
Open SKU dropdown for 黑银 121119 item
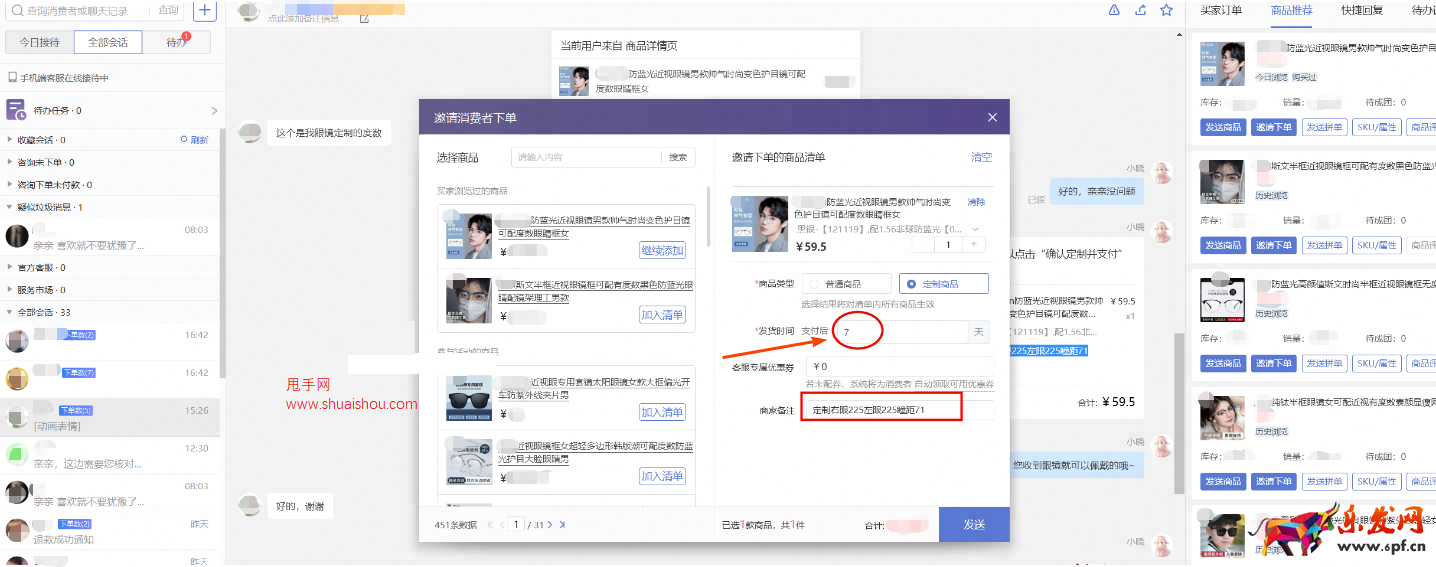click(x=976, y=229)
